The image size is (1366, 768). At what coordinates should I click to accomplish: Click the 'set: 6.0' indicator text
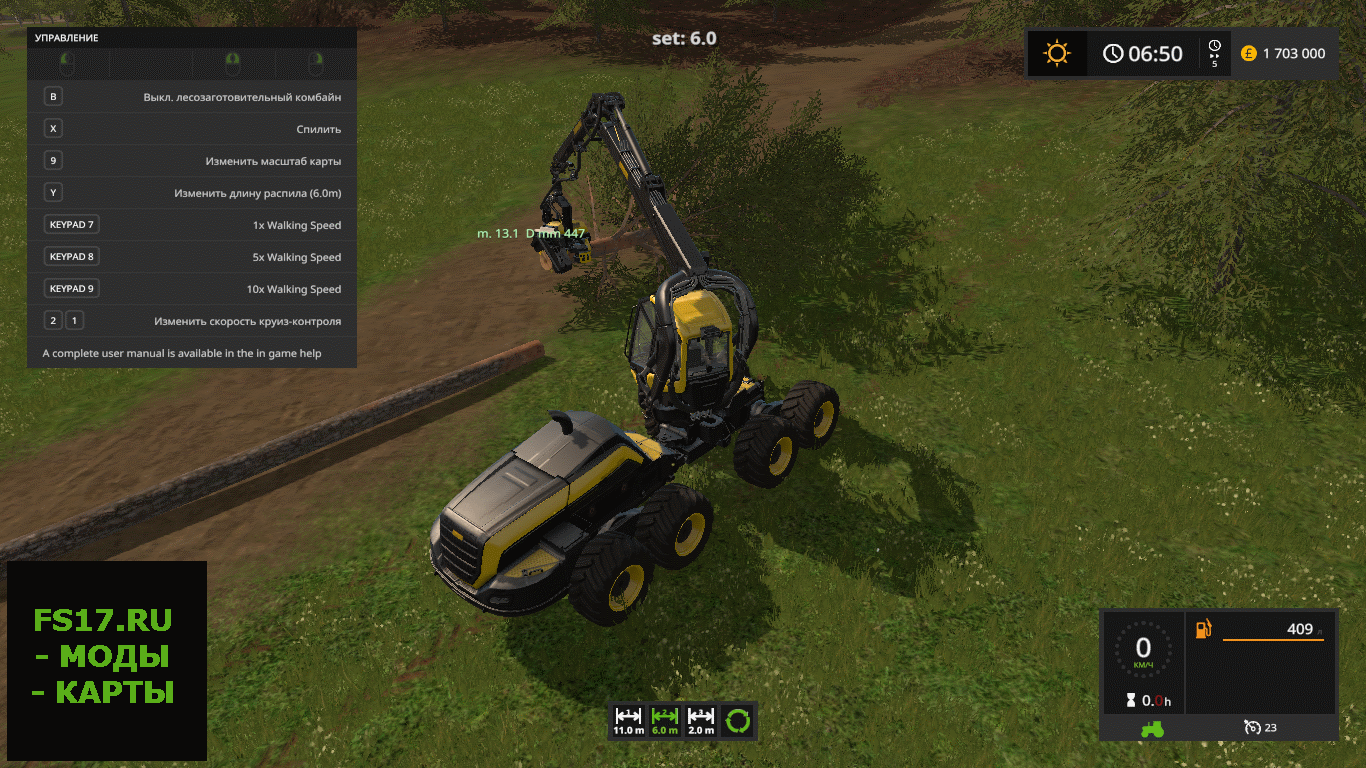684,38
